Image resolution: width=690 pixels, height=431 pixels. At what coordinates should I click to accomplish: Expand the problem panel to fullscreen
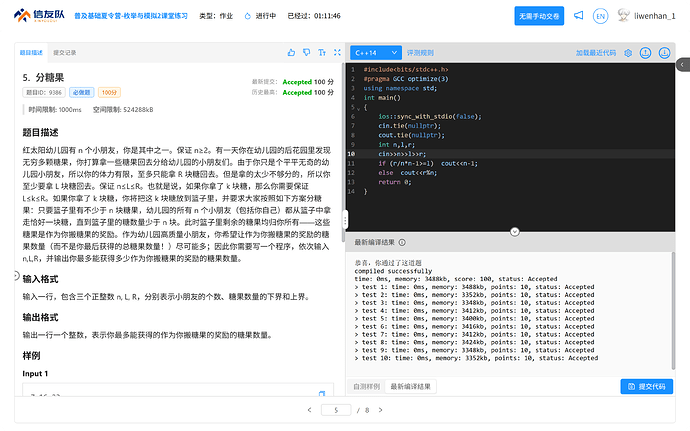tap(338, 52)
